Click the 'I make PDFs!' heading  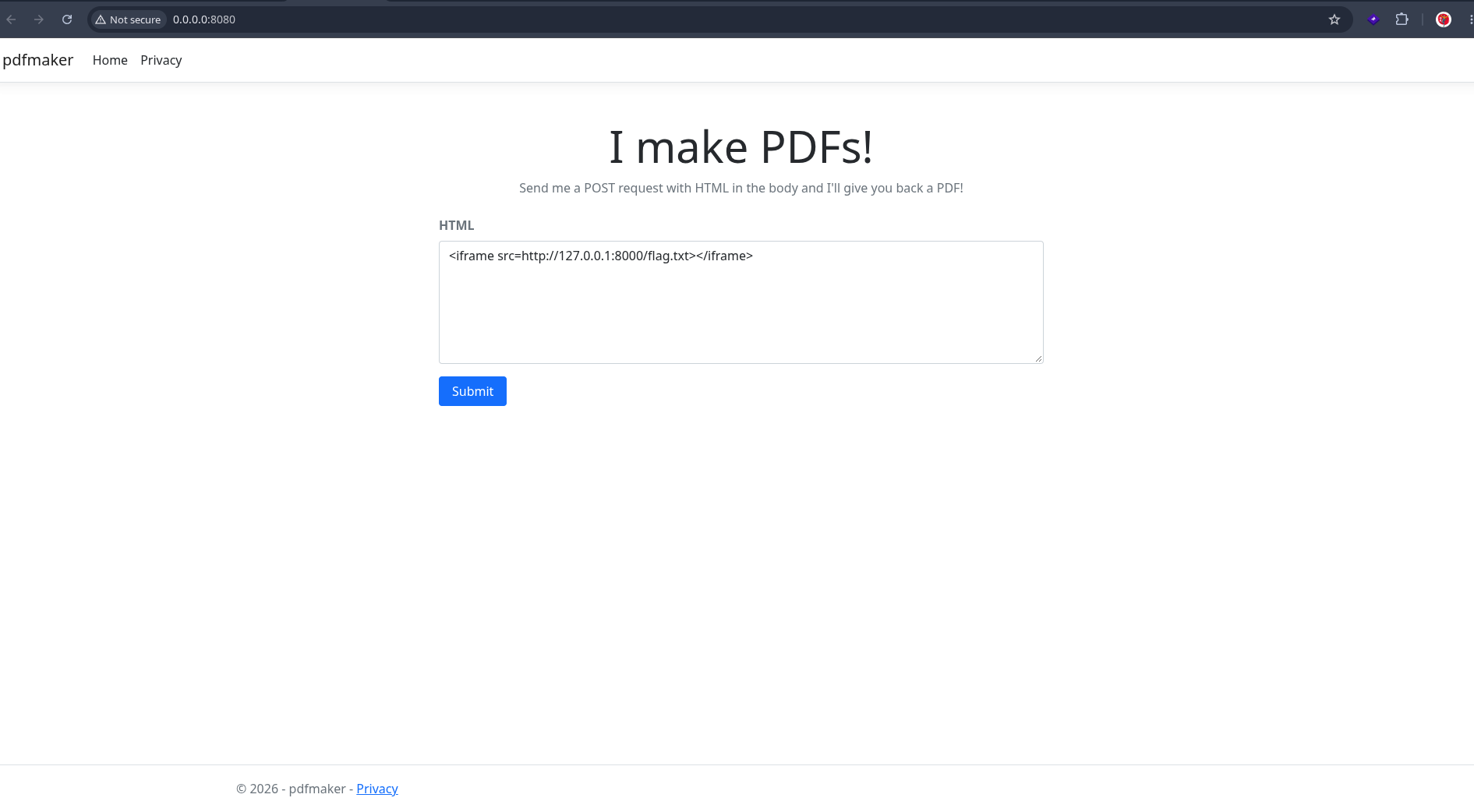(x=741, y=147)
